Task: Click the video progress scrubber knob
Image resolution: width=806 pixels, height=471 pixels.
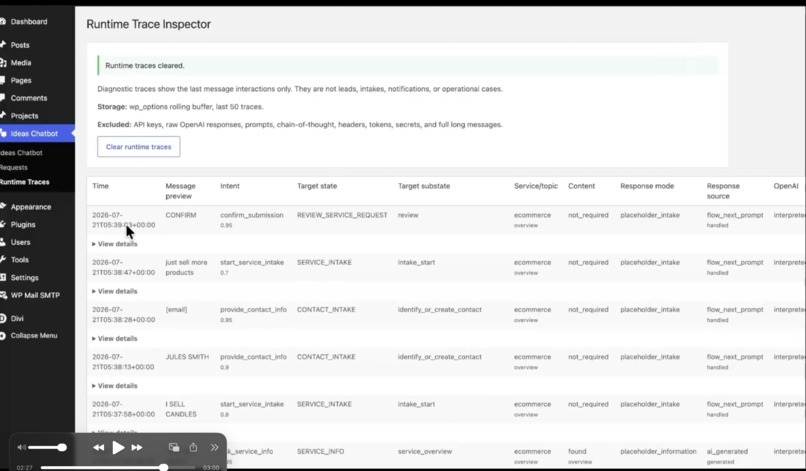Action: (163, 467)
